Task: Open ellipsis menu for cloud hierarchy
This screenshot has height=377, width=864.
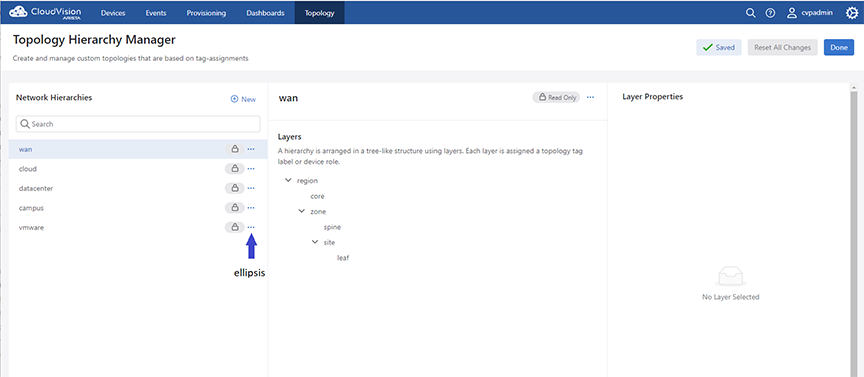Action: (251, 169)
